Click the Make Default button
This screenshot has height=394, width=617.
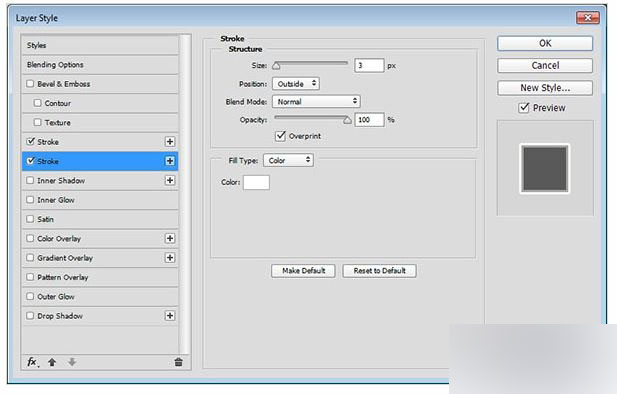303,271
